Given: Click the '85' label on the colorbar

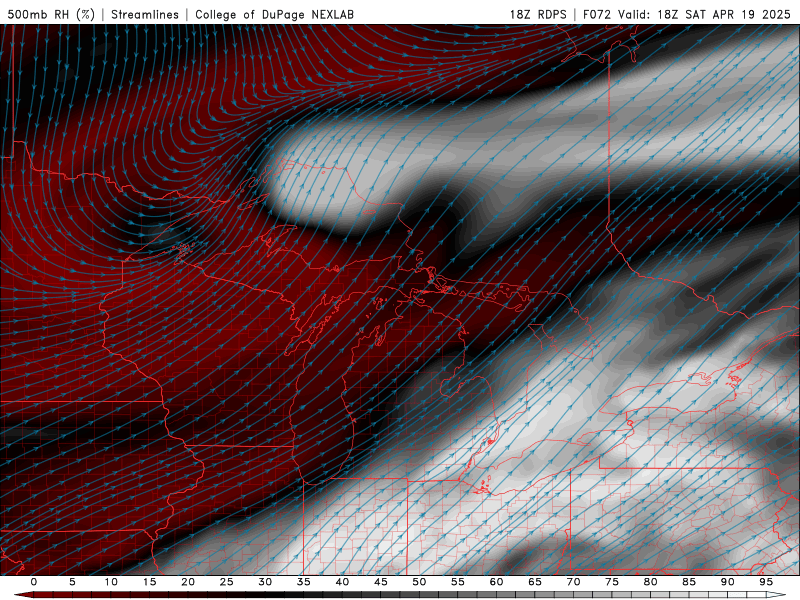Looking at the screenshot, I should tap(689, 582).
